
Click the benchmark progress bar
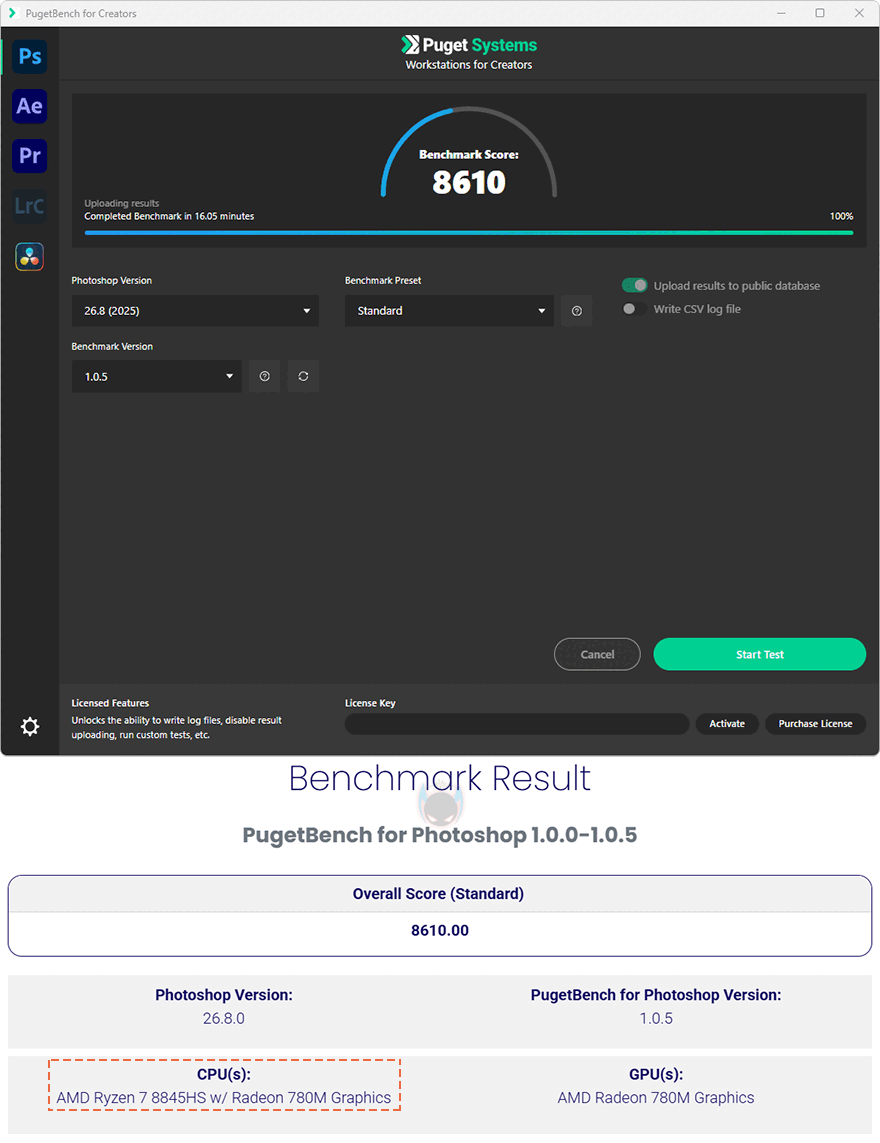pyautogui.click(x=469, y=233)
